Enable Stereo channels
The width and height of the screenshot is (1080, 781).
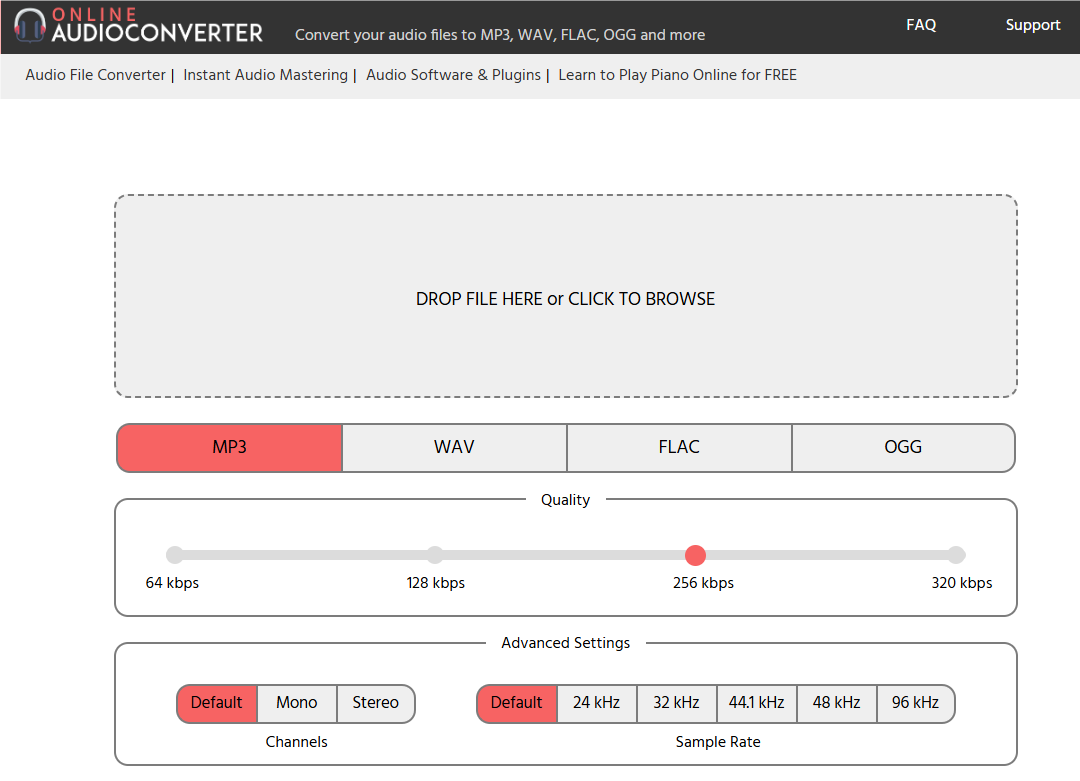coord(375,703)
